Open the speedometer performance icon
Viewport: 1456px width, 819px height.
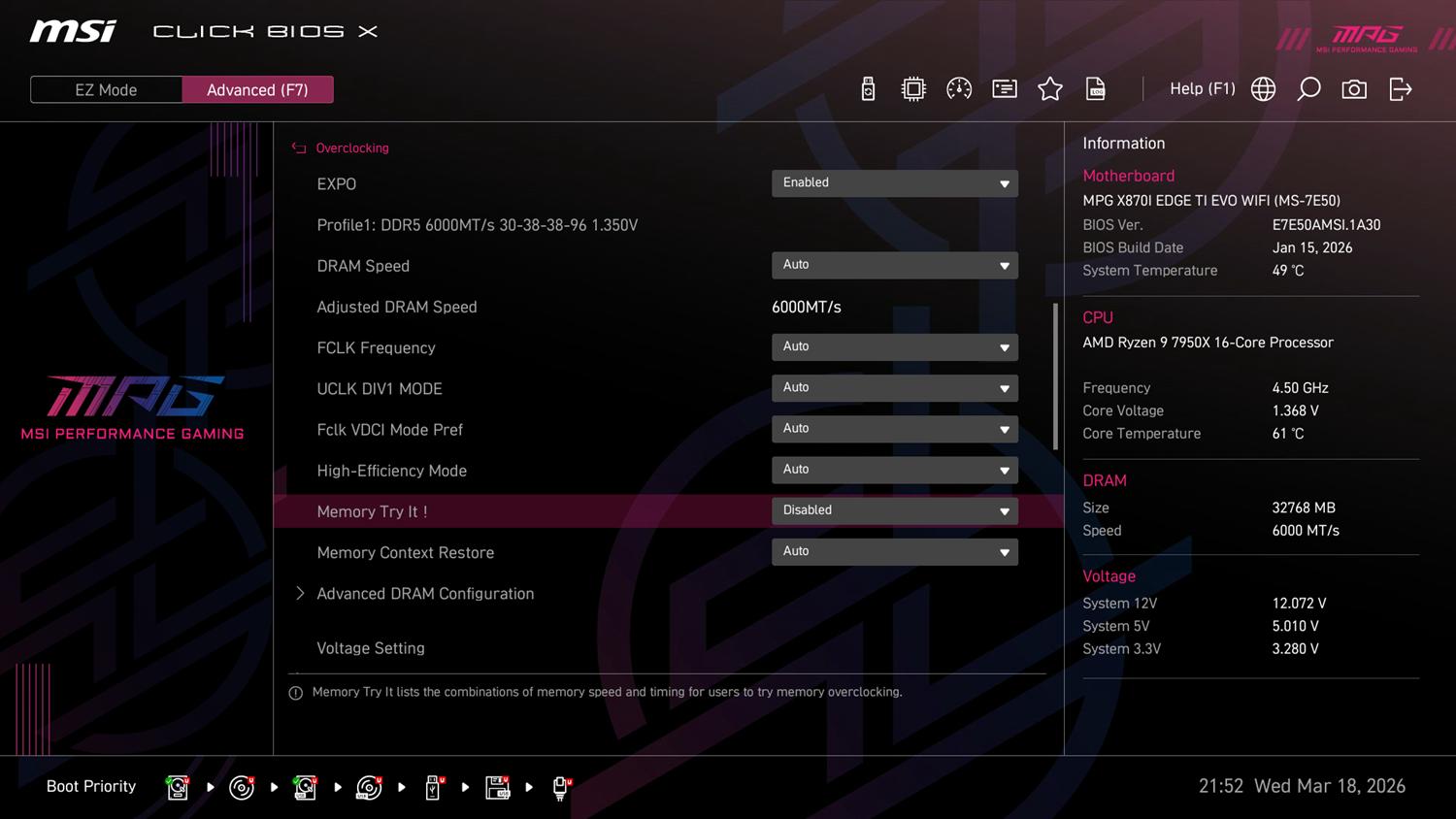[959, 89]
